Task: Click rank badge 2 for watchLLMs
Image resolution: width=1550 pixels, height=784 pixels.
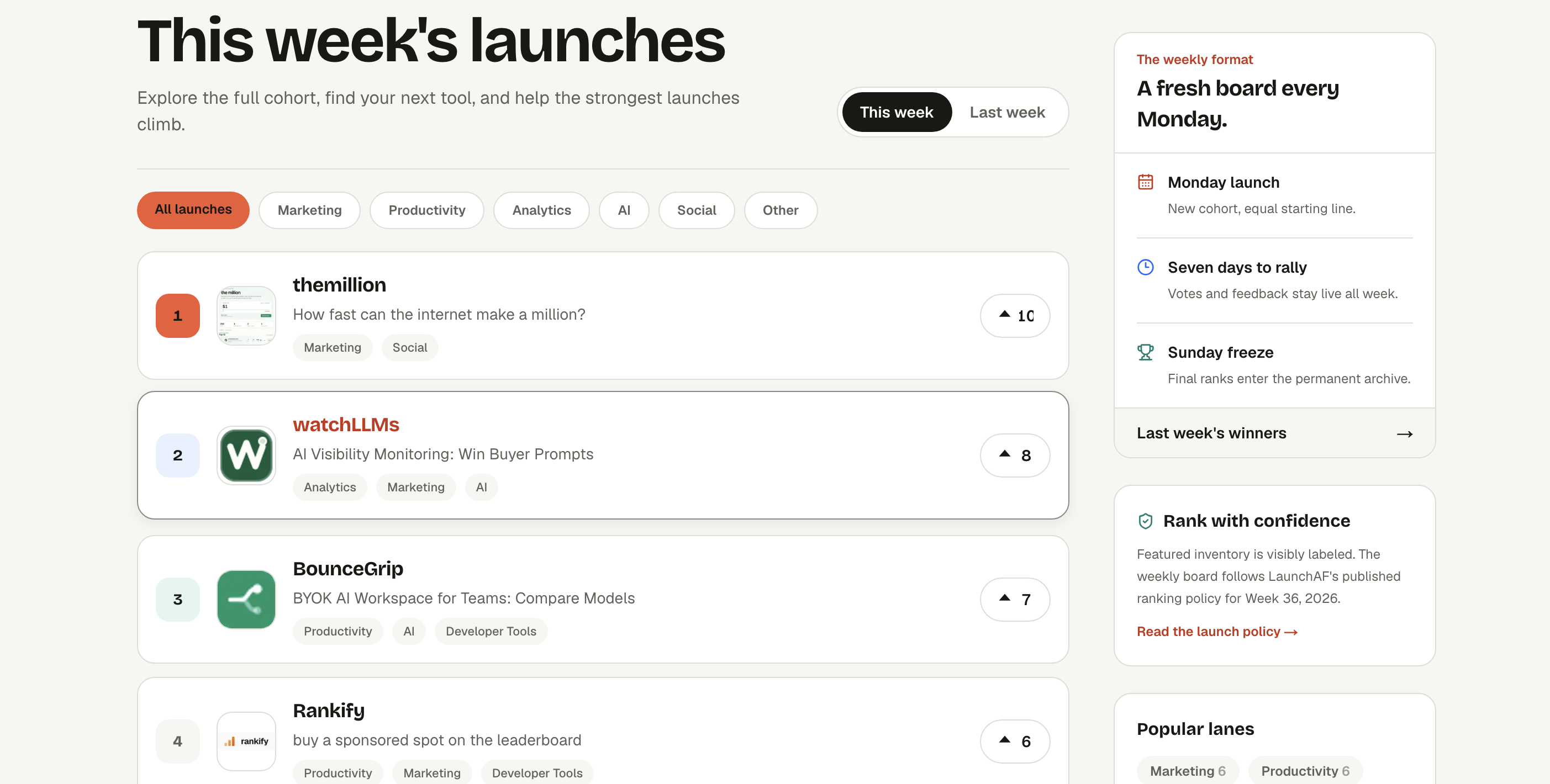Action: [x=177, y=455]
